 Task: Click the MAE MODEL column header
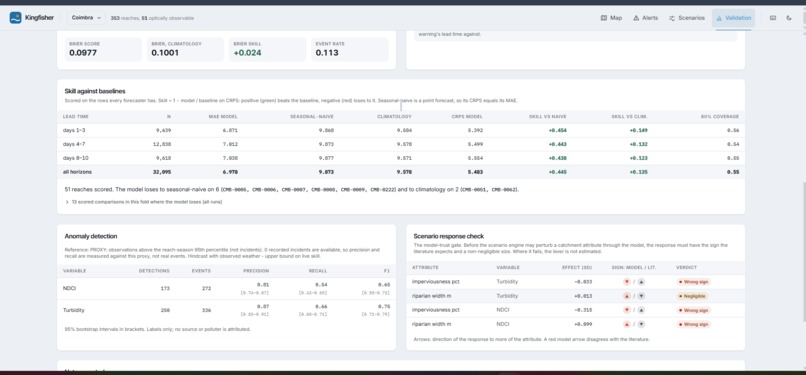point(222,117)
